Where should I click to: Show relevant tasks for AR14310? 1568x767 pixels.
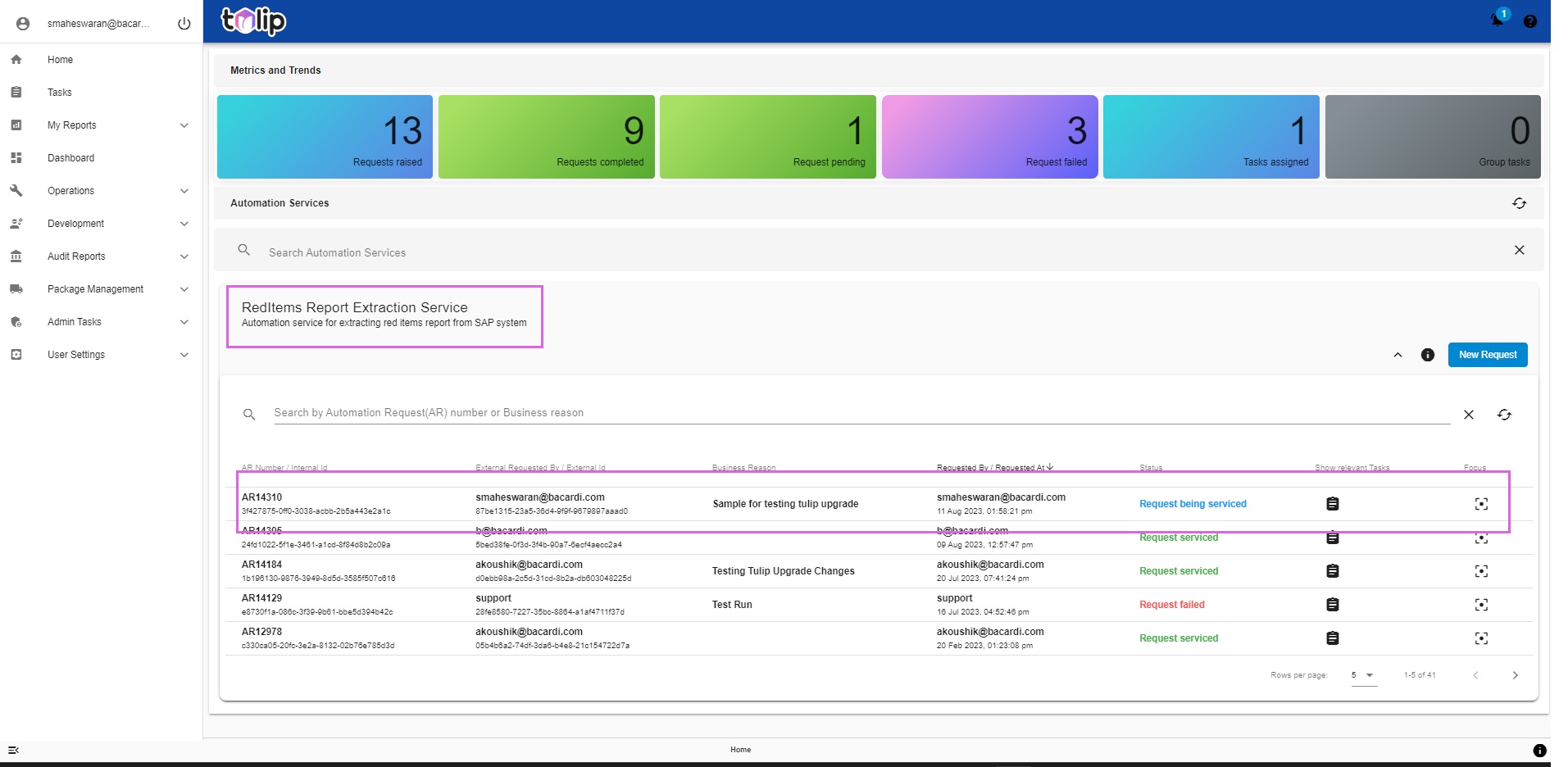[1333, 504]
